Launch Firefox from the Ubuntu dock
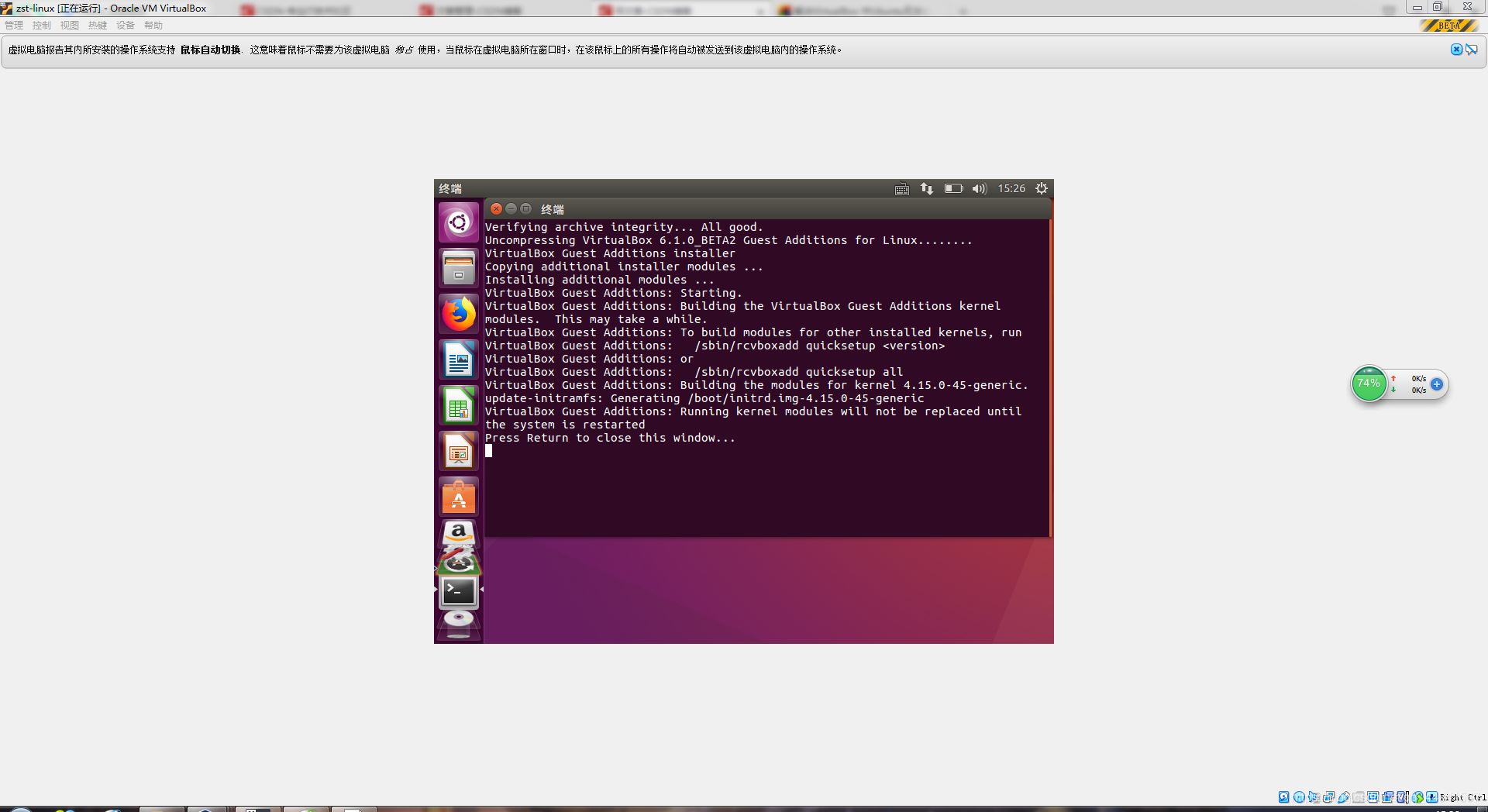1488x812 pixels. pos(459,314)
